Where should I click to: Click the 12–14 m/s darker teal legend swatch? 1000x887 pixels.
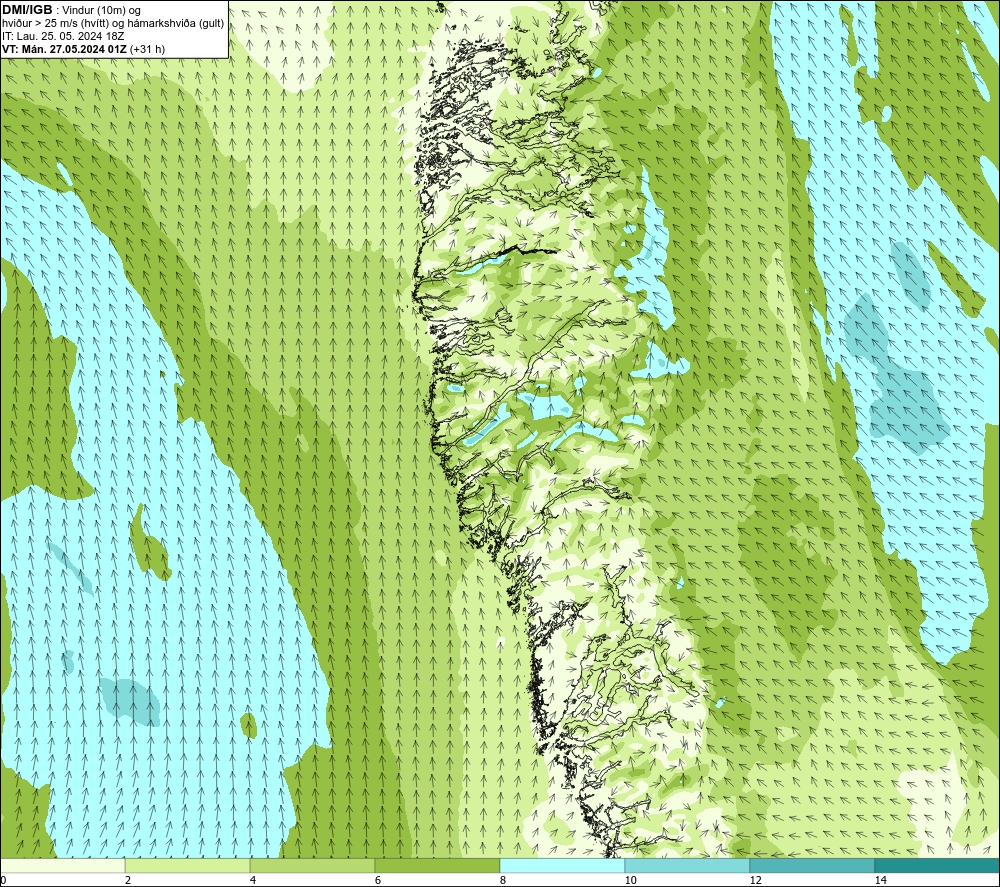click(812, 865)
